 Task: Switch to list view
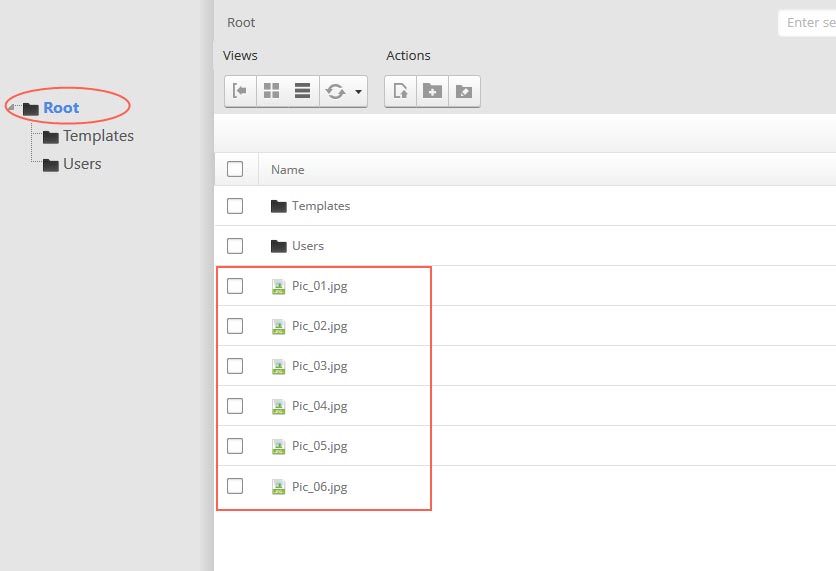[x=302, y=91]
